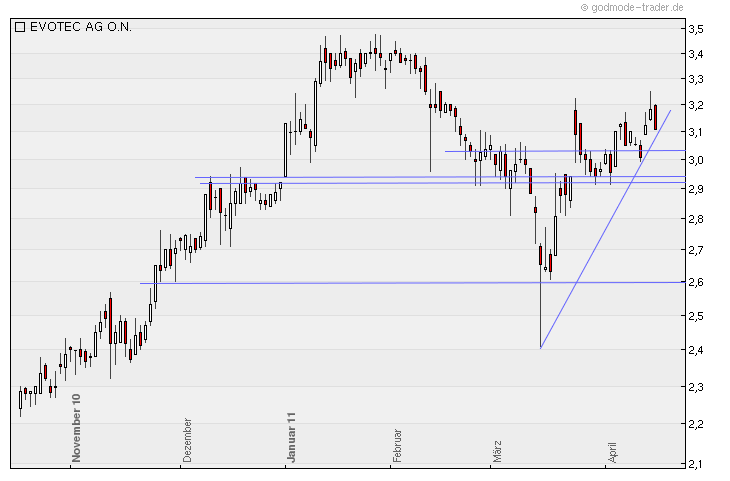Select the rising diagonal trendline

605,230
